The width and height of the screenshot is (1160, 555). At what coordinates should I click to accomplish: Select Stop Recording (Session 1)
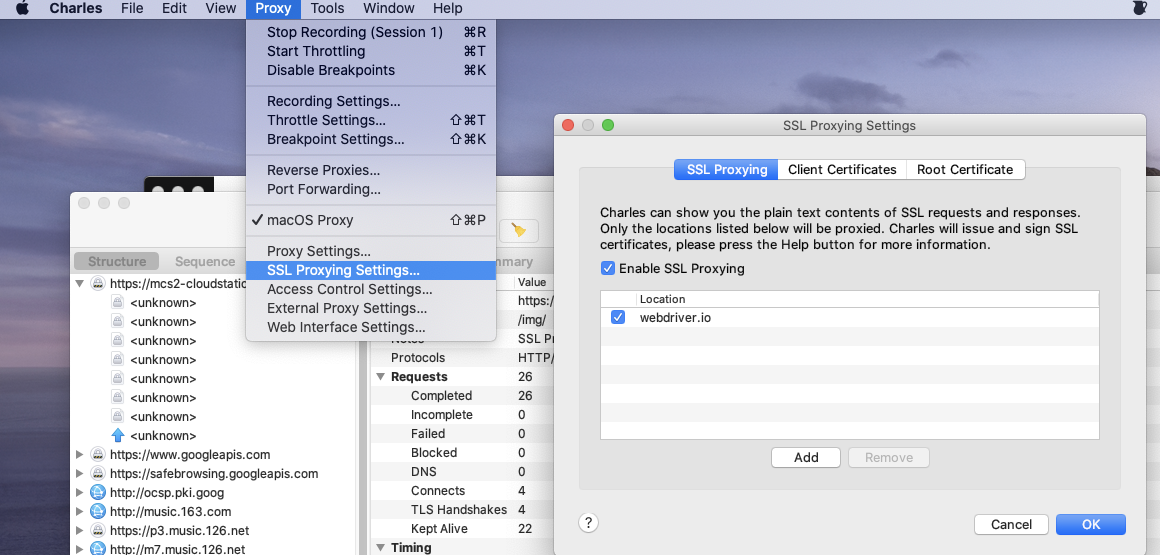[371, 32]
